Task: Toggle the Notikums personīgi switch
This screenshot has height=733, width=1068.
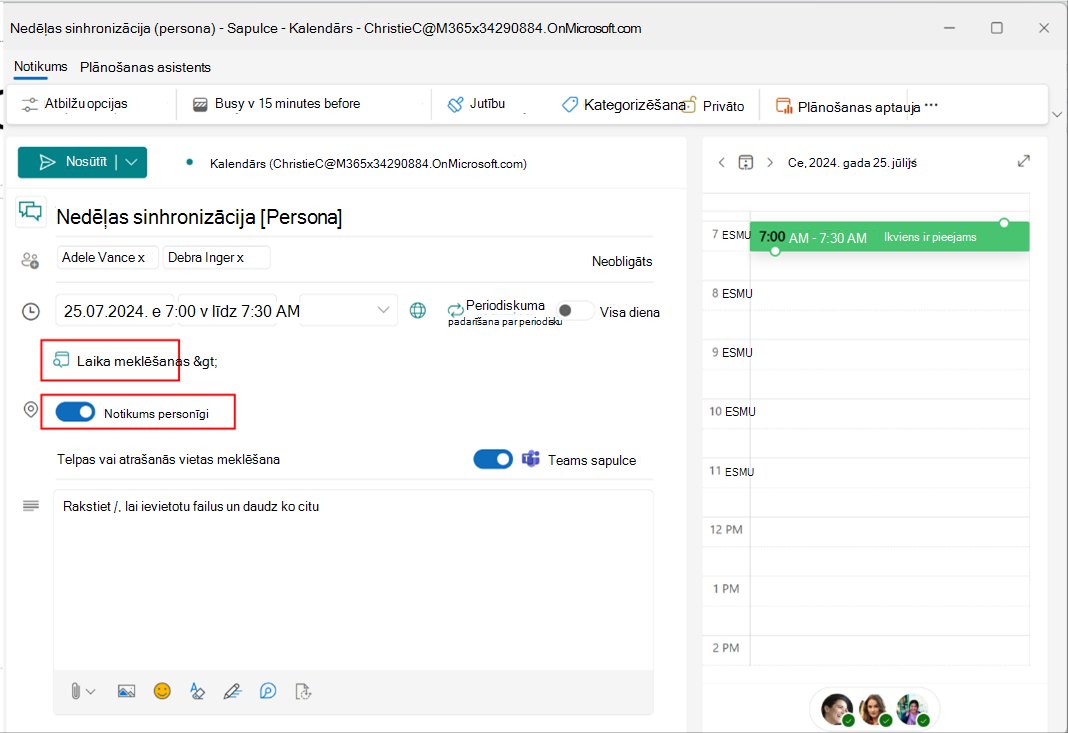Action: [x=76, y=412]
